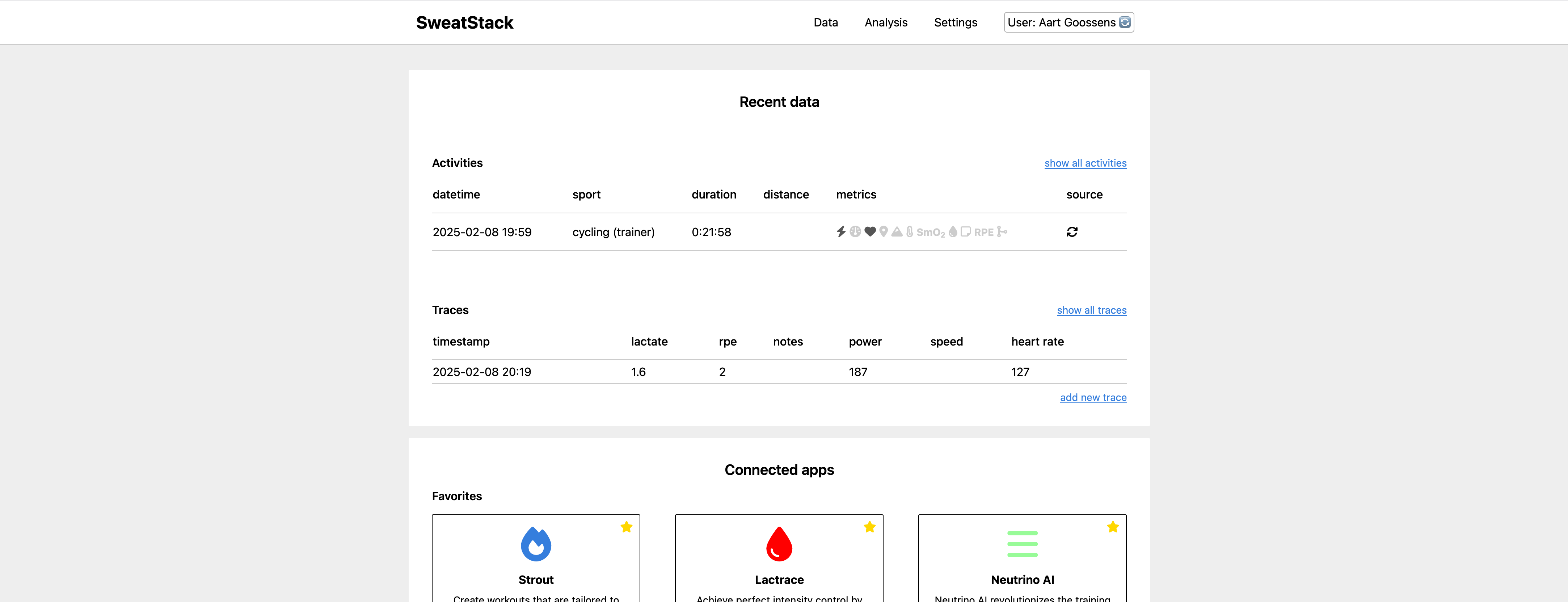Image resolution: width=1568 pixels, height=602 pixels.
Task: Click the droplet lactate metric icon
Action: [953, 231]
